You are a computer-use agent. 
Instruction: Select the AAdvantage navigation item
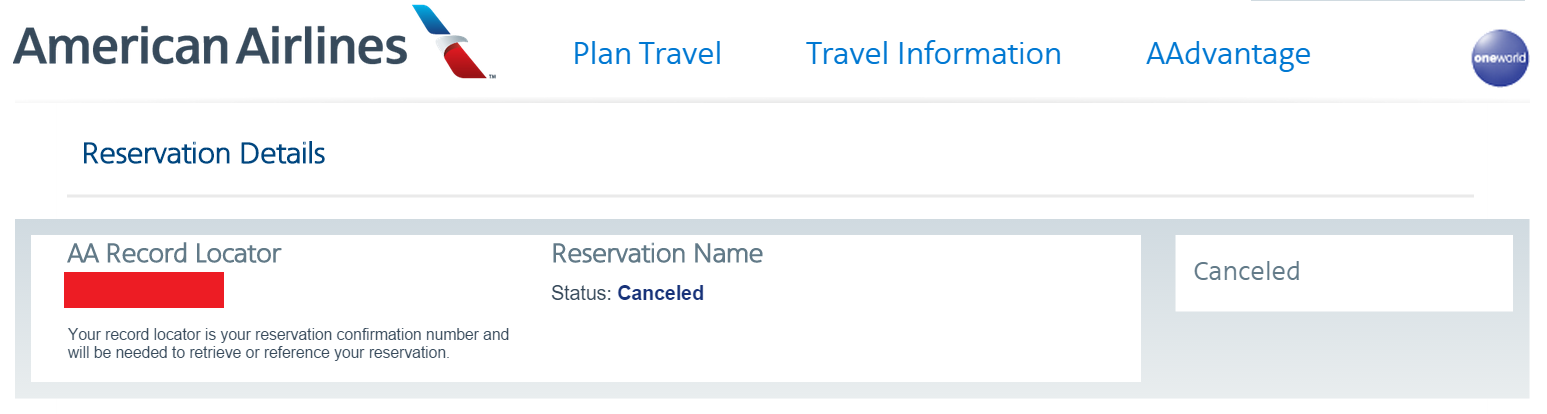(x=1228, y=54)
